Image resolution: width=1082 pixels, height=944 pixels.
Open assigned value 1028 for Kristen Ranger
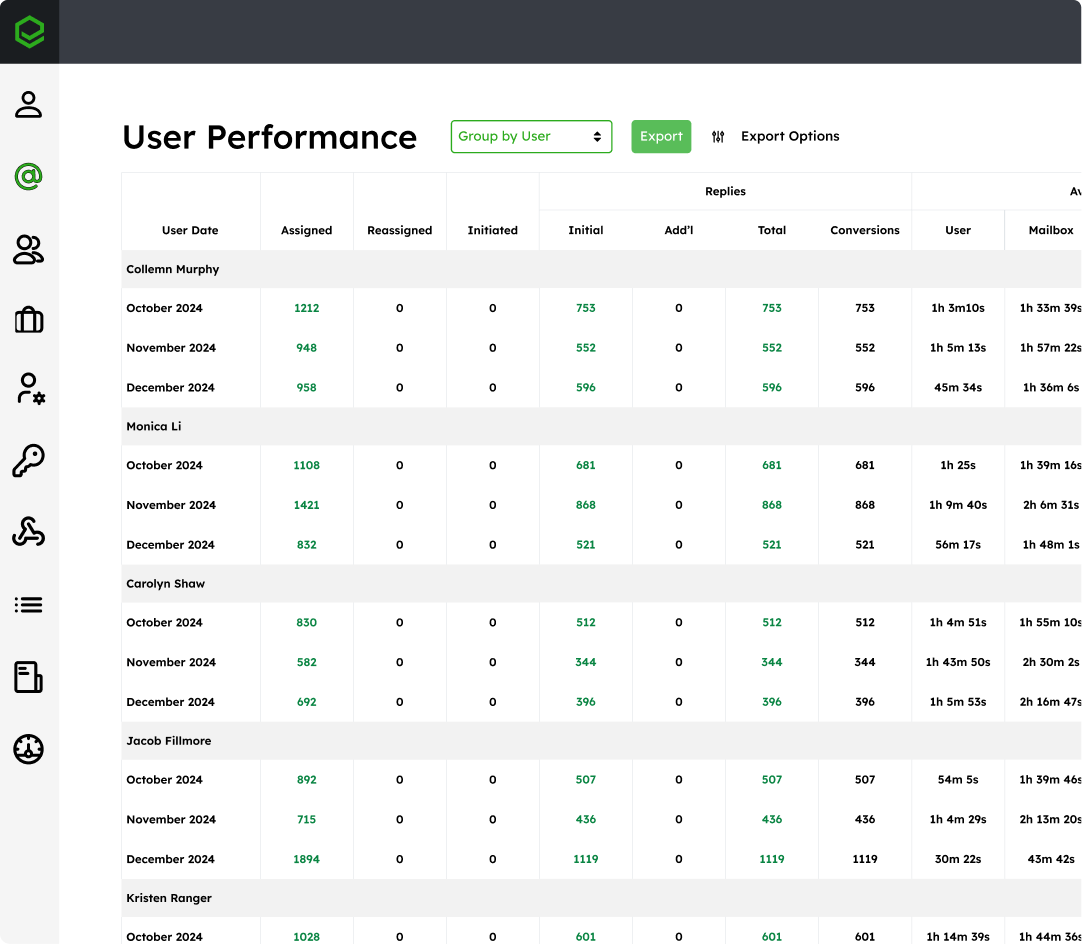click(x=306, y=937)
